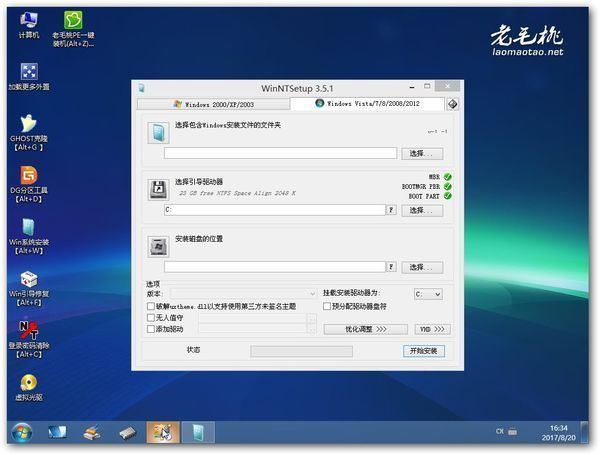Screen dimensions: 600x455
Task: Click 选择 for installation files folder
Action: click(422, 153)
